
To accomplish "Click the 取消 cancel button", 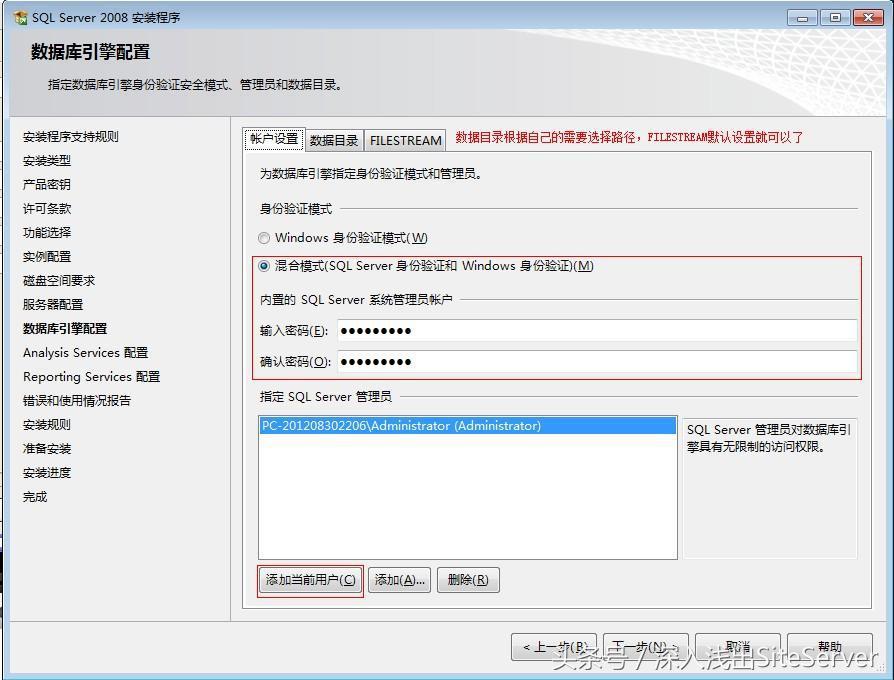I will click(x=738, y=647).
